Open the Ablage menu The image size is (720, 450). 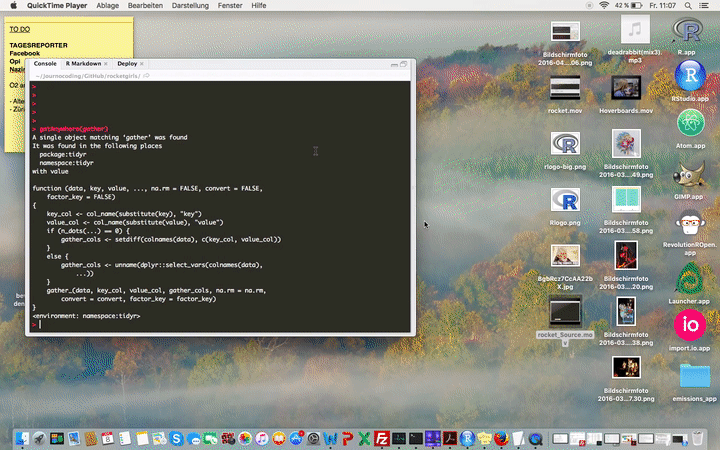pyautogui.click(x=107, y=6)
